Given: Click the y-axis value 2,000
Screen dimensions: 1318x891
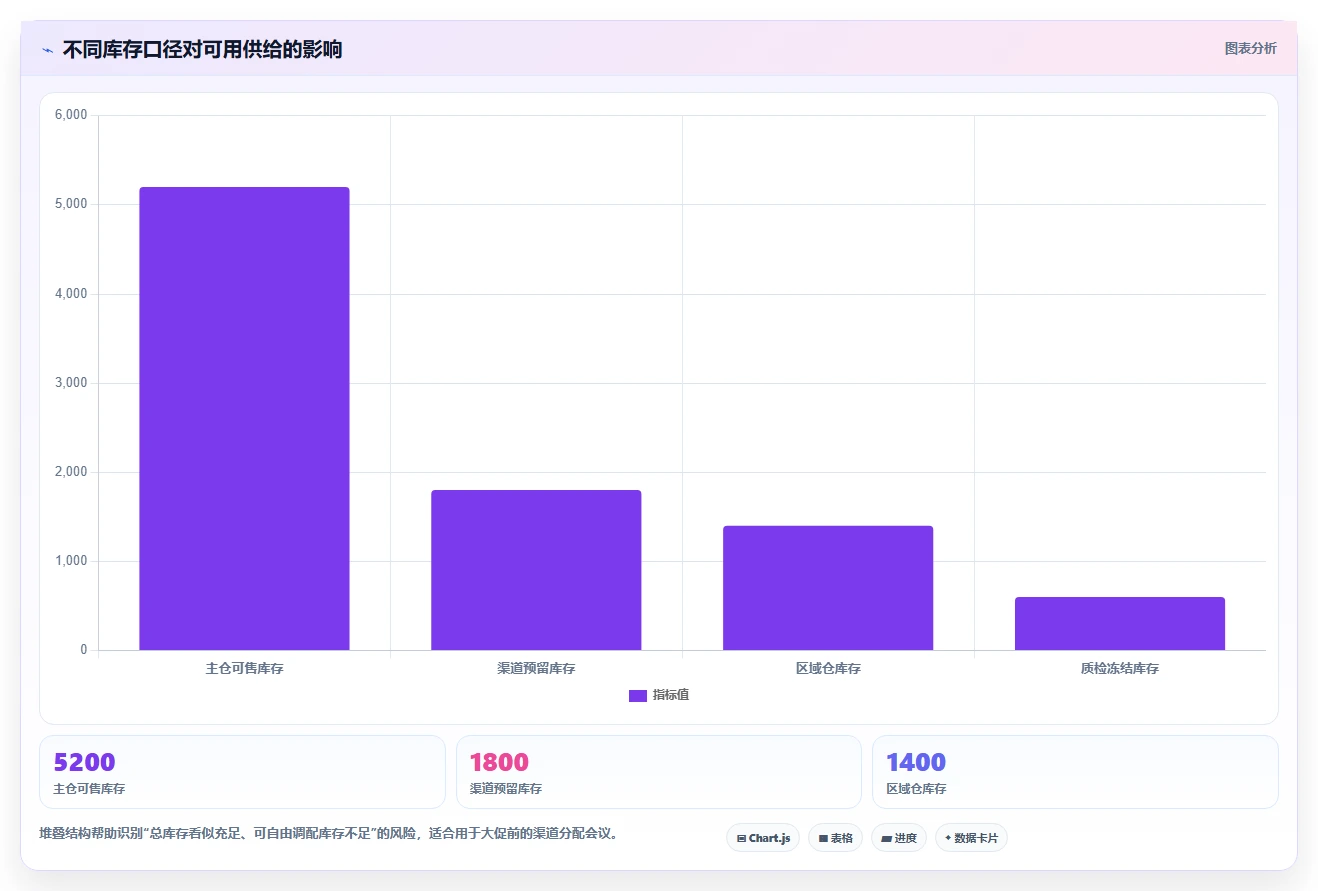Looking at the screenshot, I should (x=70, y=472).
